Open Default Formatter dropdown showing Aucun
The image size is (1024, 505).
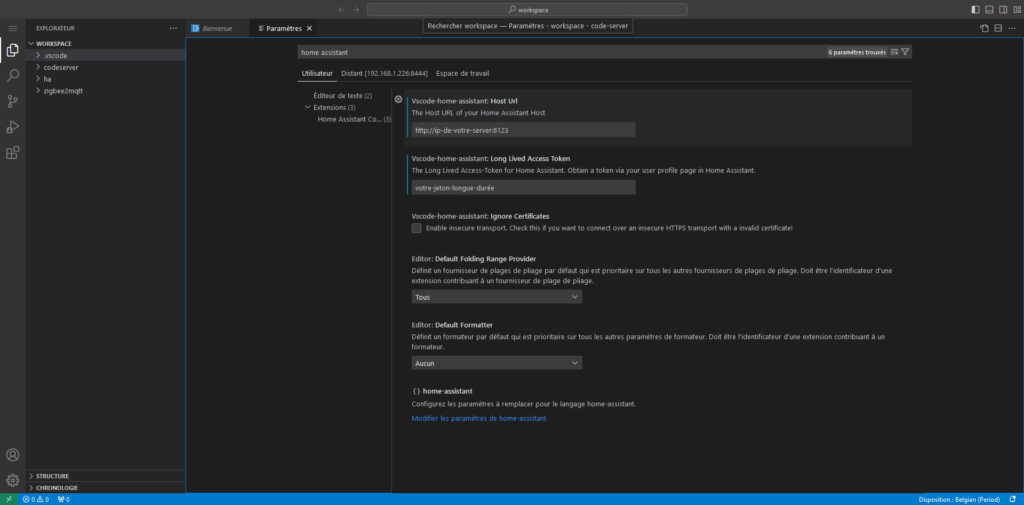(x=496, y=363)
